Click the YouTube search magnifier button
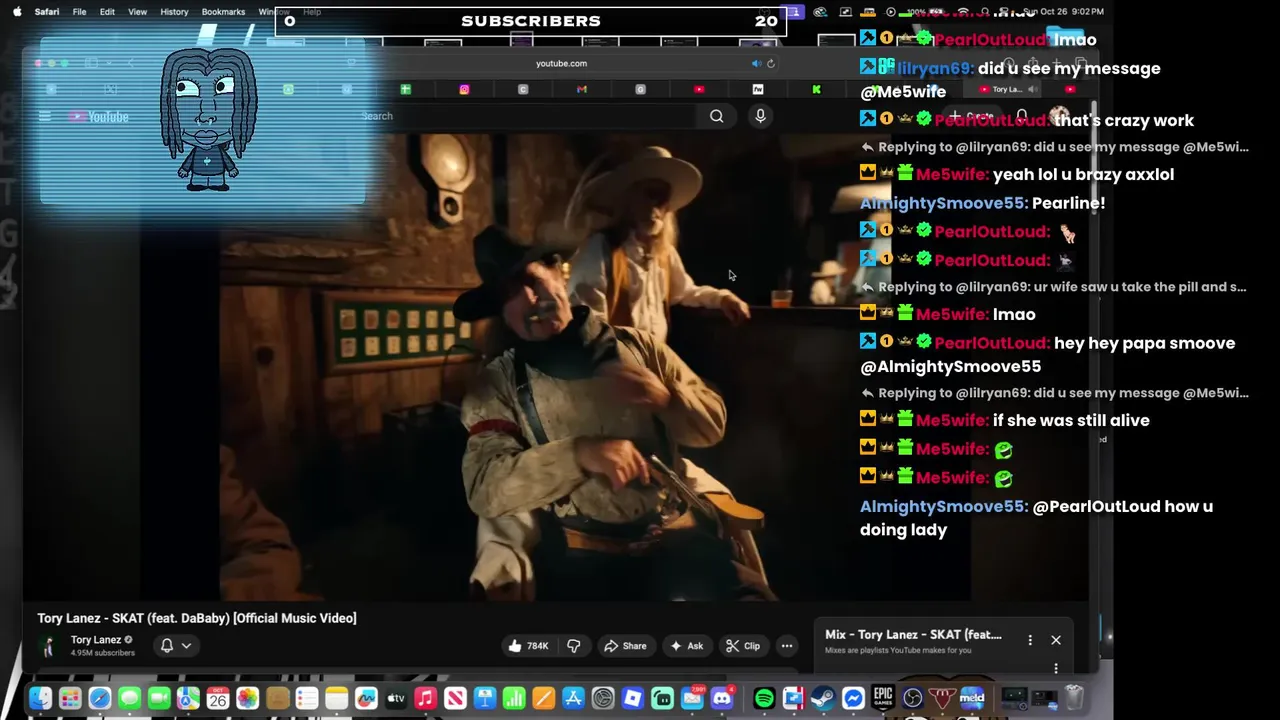The height and width of the screenshot is (720, 1280). click(717, 116)
